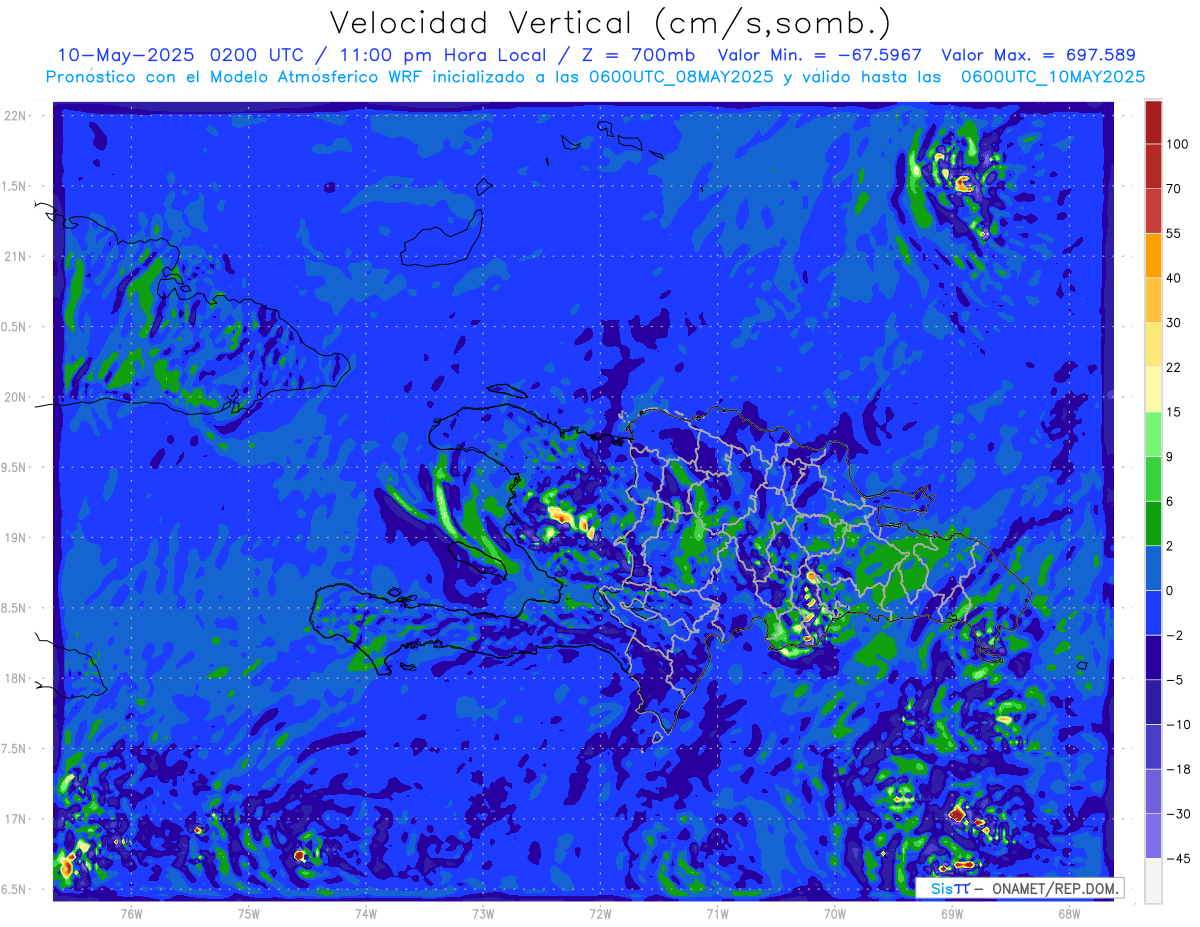Click the colorbar value 30

point(1173,322)
